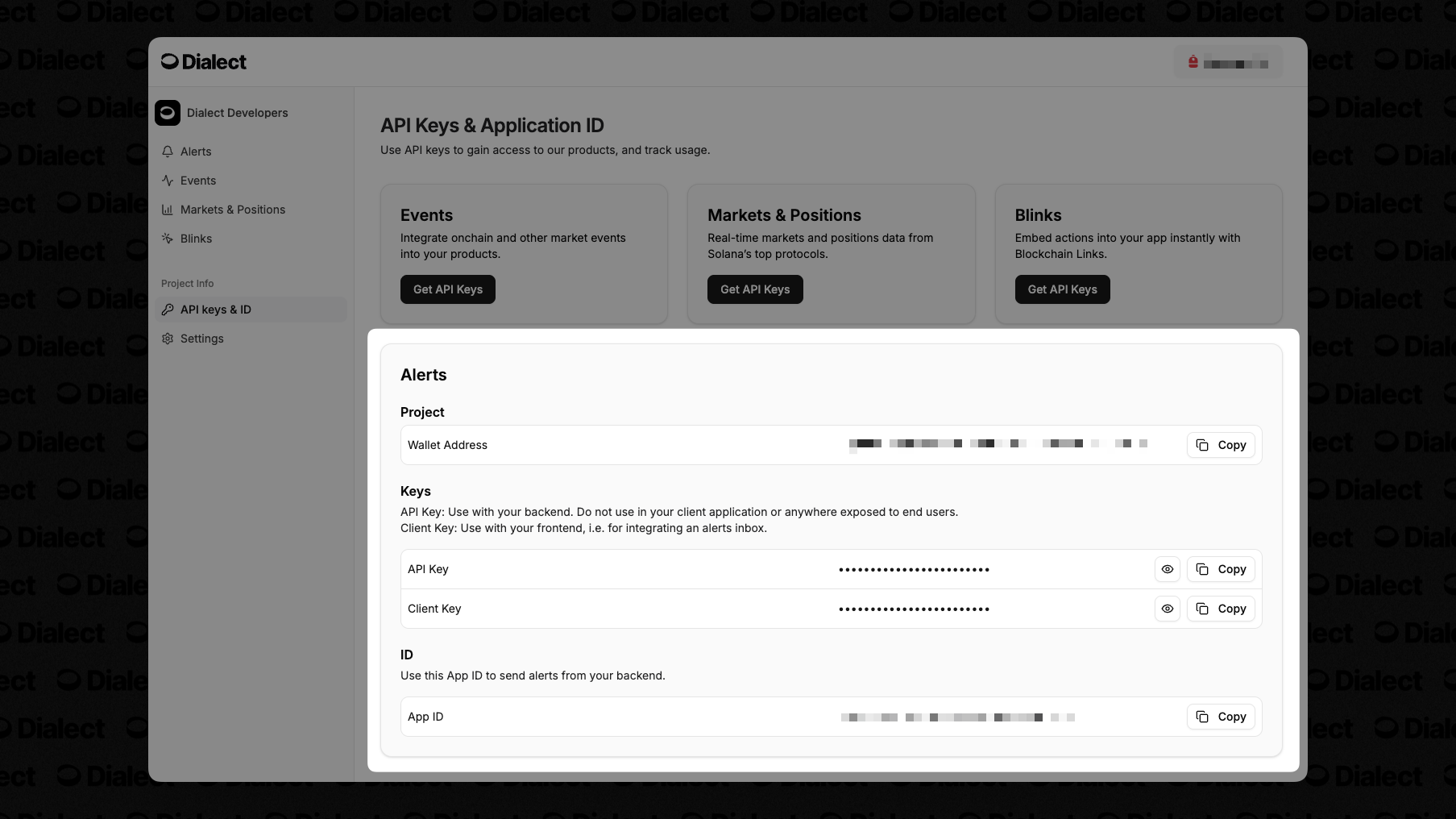Click the Project Info section label
The image size is (1456, 819).
coord(188,284)
